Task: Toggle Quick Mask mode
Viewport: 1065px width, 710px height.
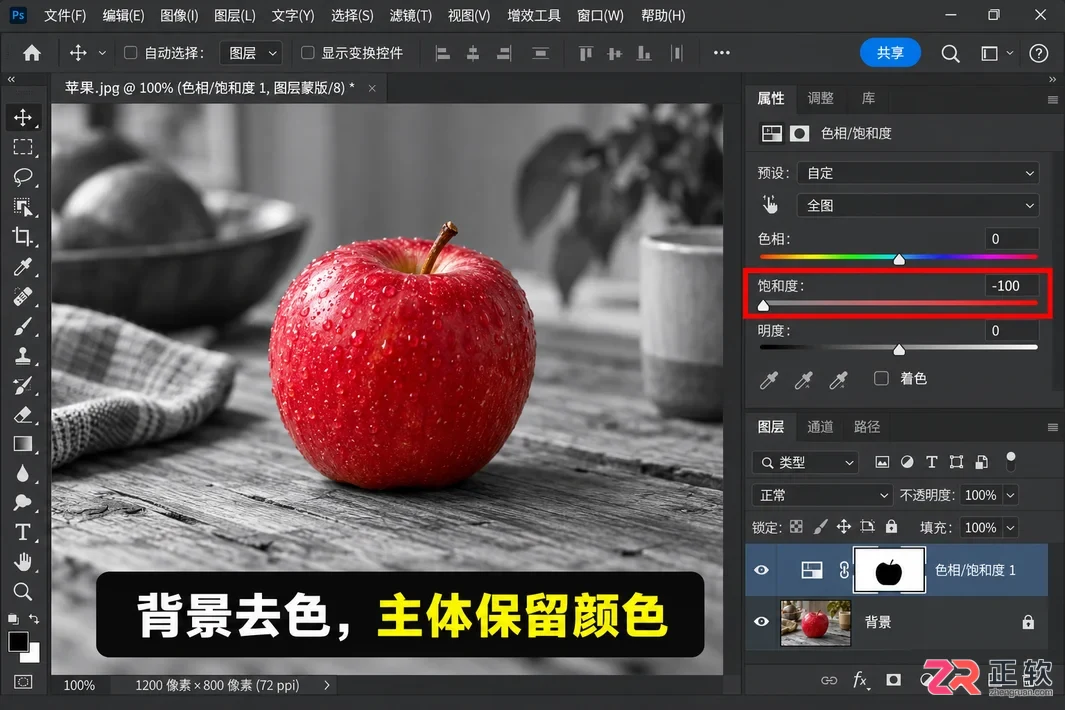Action: pyautogui.click(x=23, y=681)
